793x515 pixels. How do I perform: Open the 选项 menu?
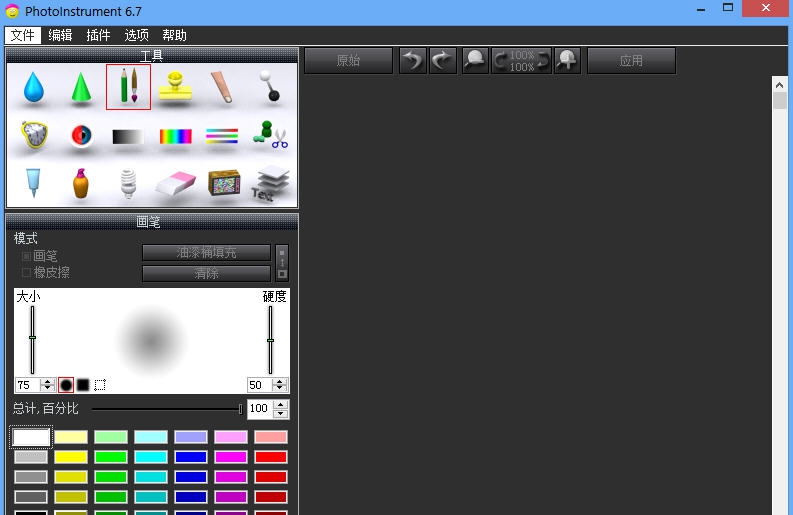[137, 35]
